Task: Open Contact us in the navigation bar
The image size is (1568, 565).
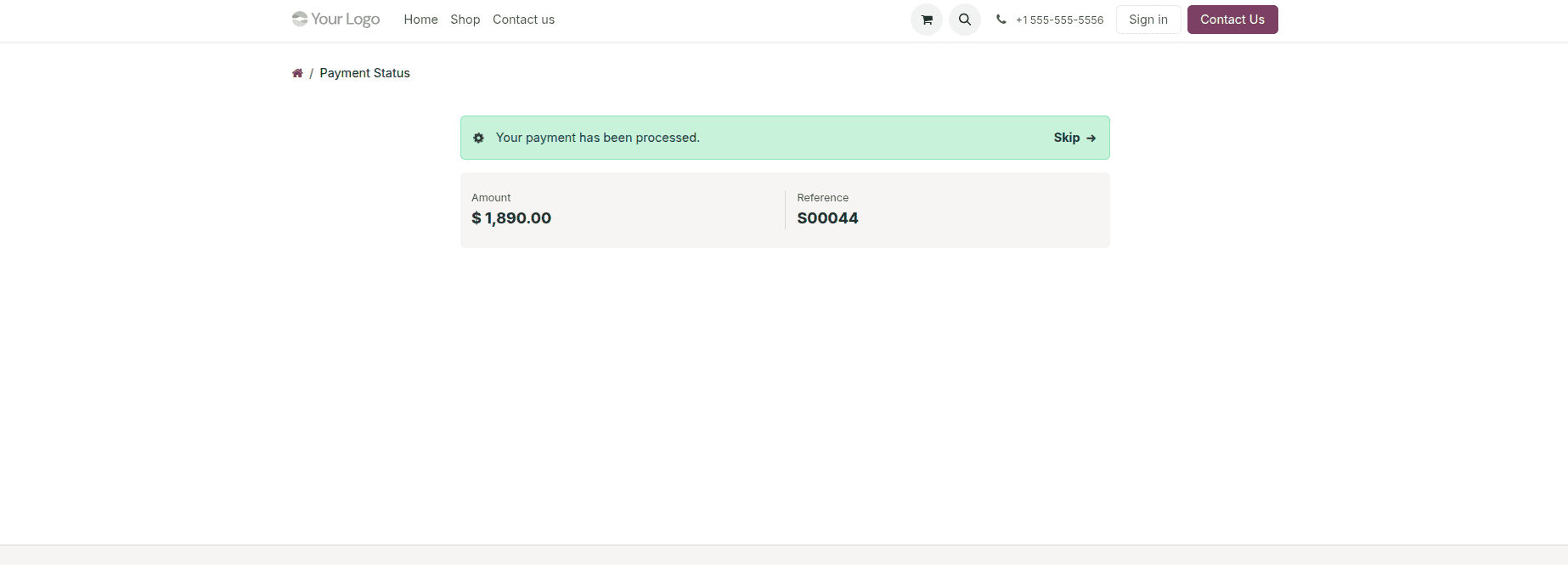Action: (x=523, y=20)
